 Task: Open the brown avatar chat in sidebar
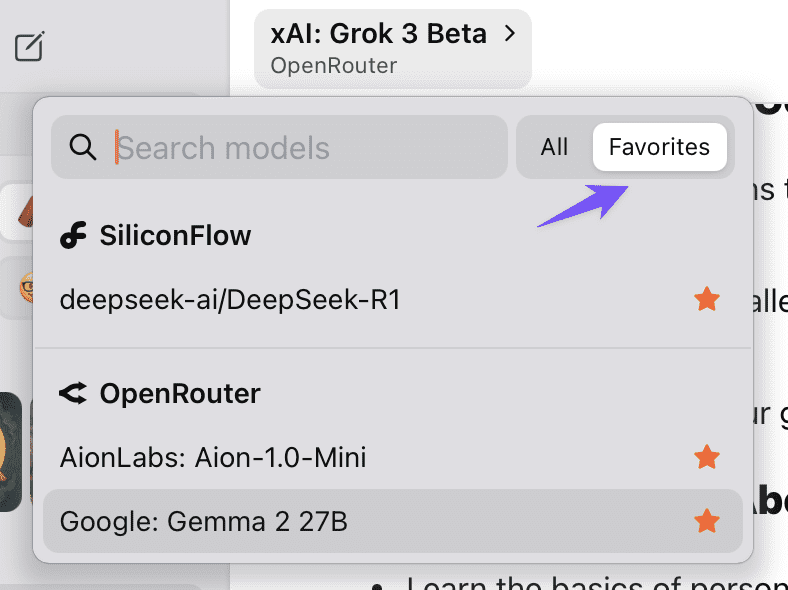click(x=26, y=211)
